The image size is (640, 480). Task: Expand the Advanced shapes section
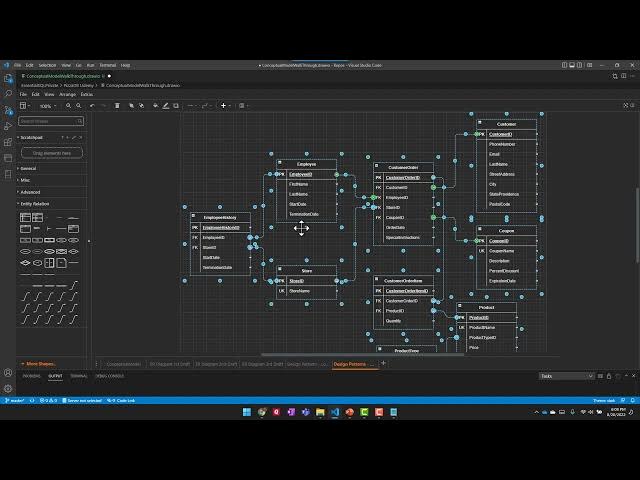pos(29,192)
